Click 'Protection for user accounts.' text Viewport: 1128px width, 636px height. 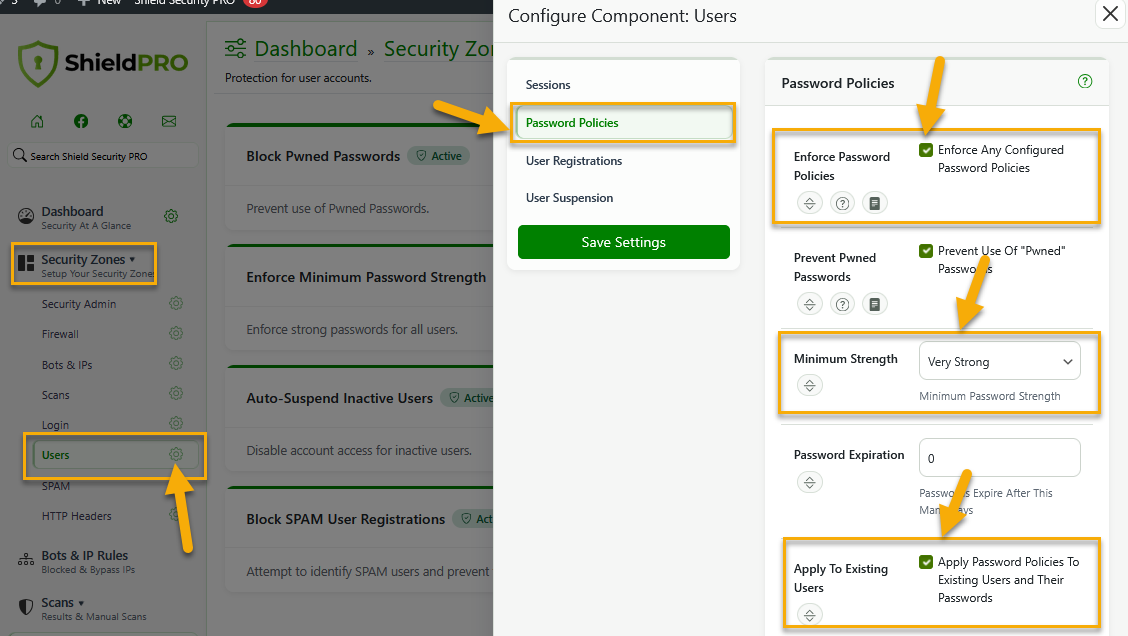tap(298, 78)
